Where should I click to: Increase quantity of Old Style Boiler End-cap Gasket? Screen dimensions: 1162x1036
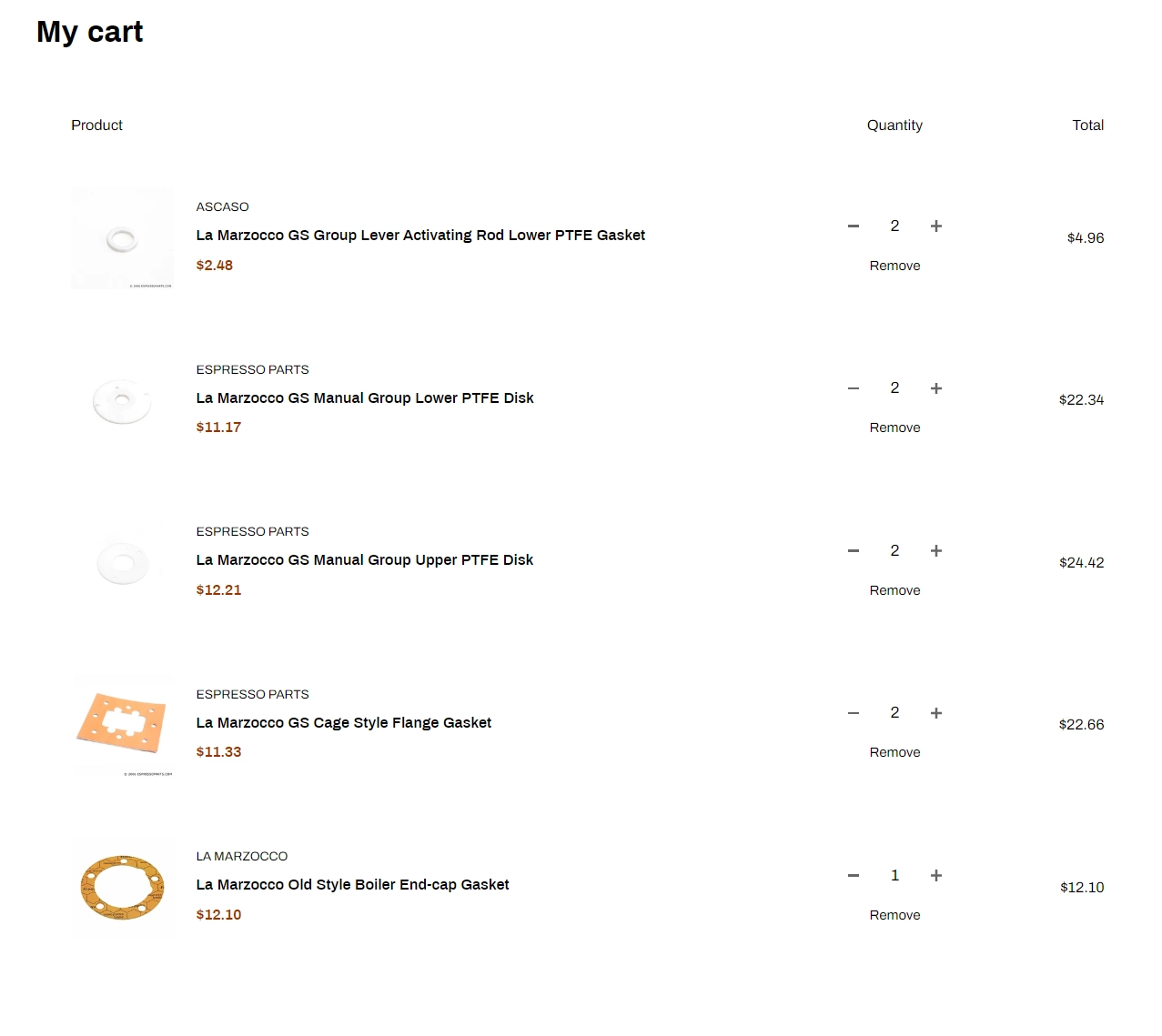click(935, 875)
